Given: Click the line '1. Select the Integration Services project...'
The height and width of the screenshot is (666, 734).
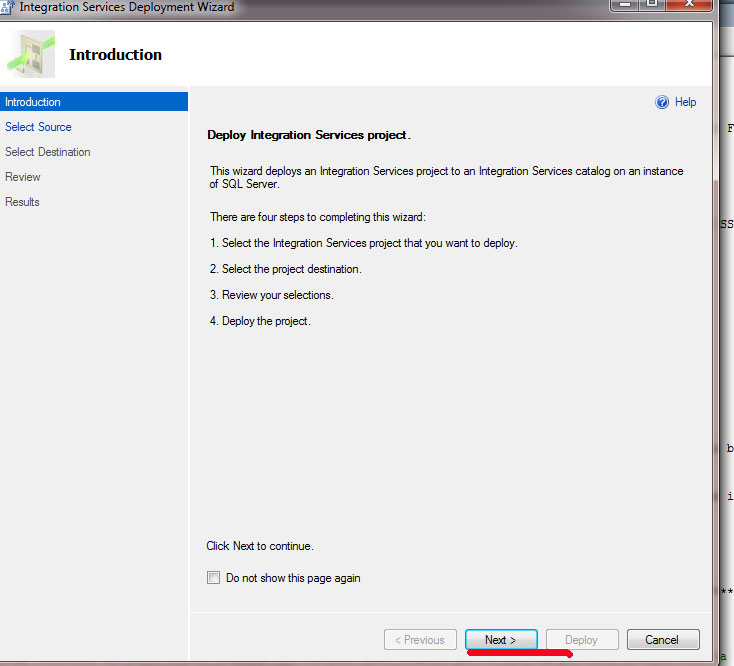Looking at the screenshot, I should (364, 243).
